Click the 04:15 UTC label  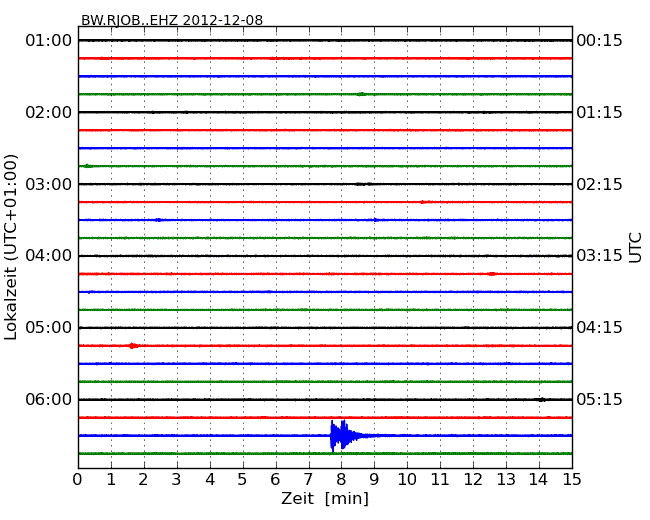599,328
